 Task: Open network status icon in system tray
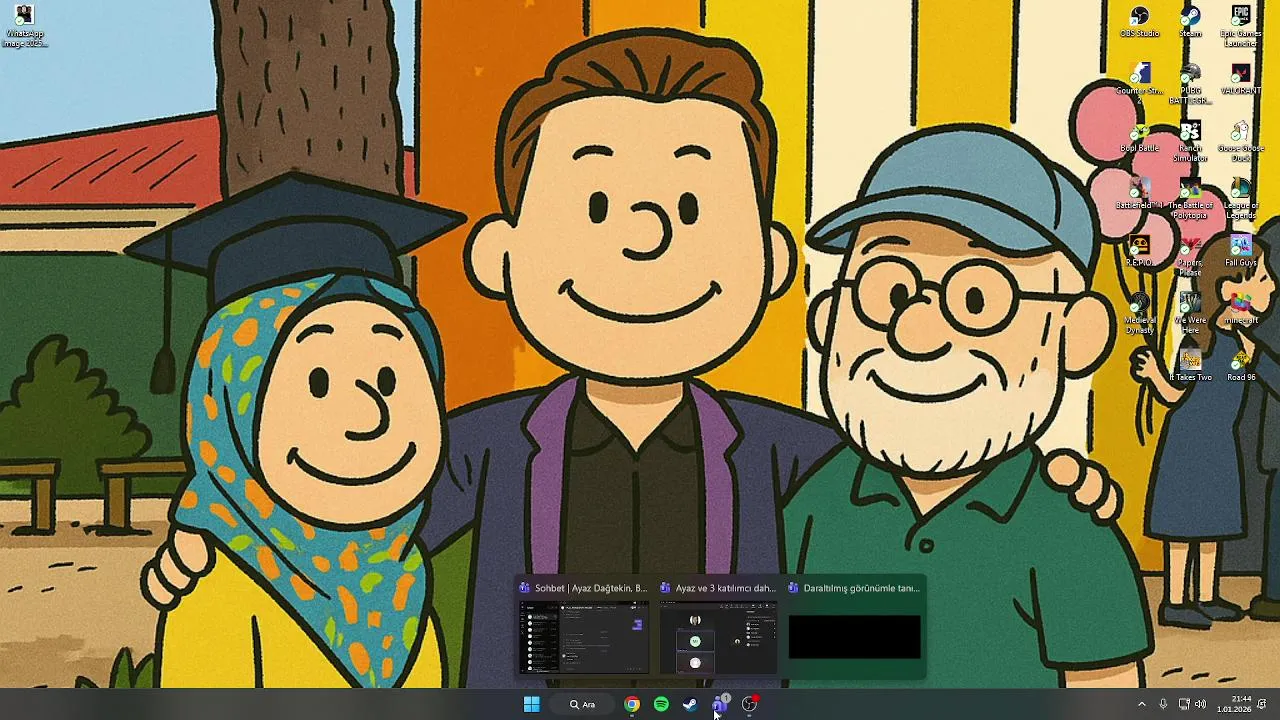(1184, 704)
